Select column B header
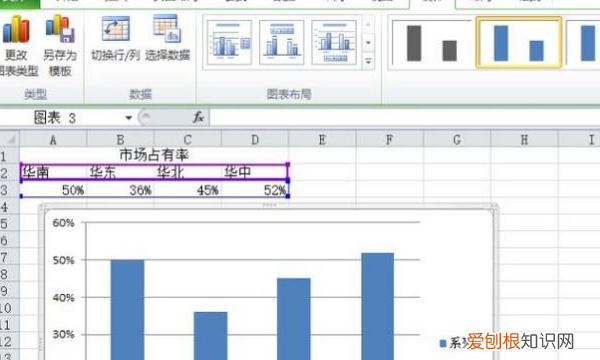Image resolution: width=600 pixels, height=360 pixels. (x=121, y=140)
